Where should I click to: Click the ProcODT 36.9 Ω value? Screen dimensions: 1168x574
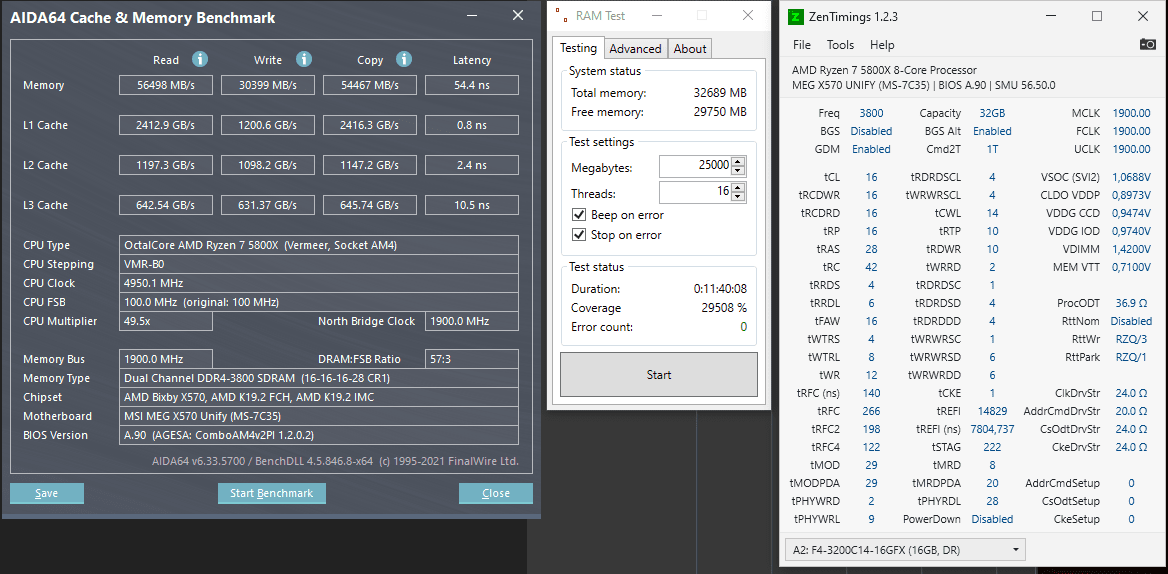1132,303
